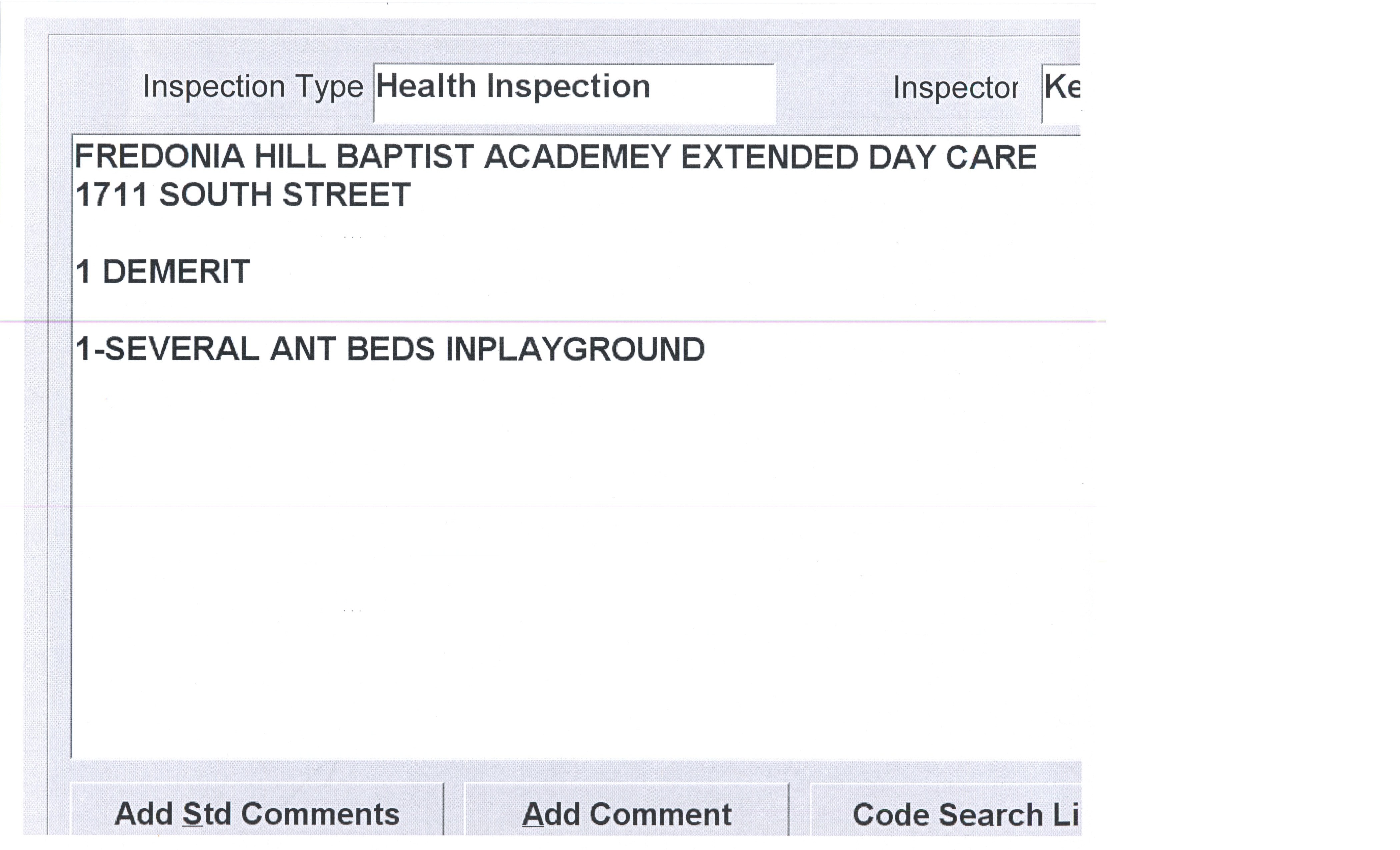Click the Add Std Comments button
Image resolution: width=1400 pixels, height=850 pixels.
click(257, 814)
